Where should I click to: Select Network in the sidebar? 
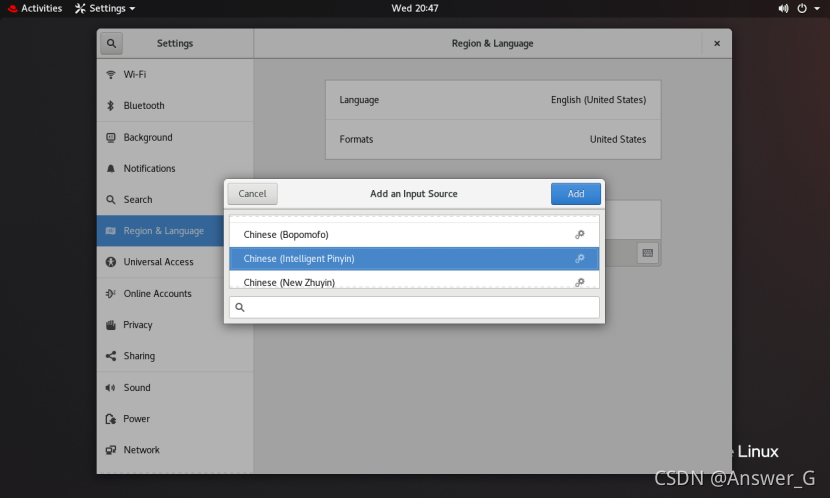[x=175, y=450]
